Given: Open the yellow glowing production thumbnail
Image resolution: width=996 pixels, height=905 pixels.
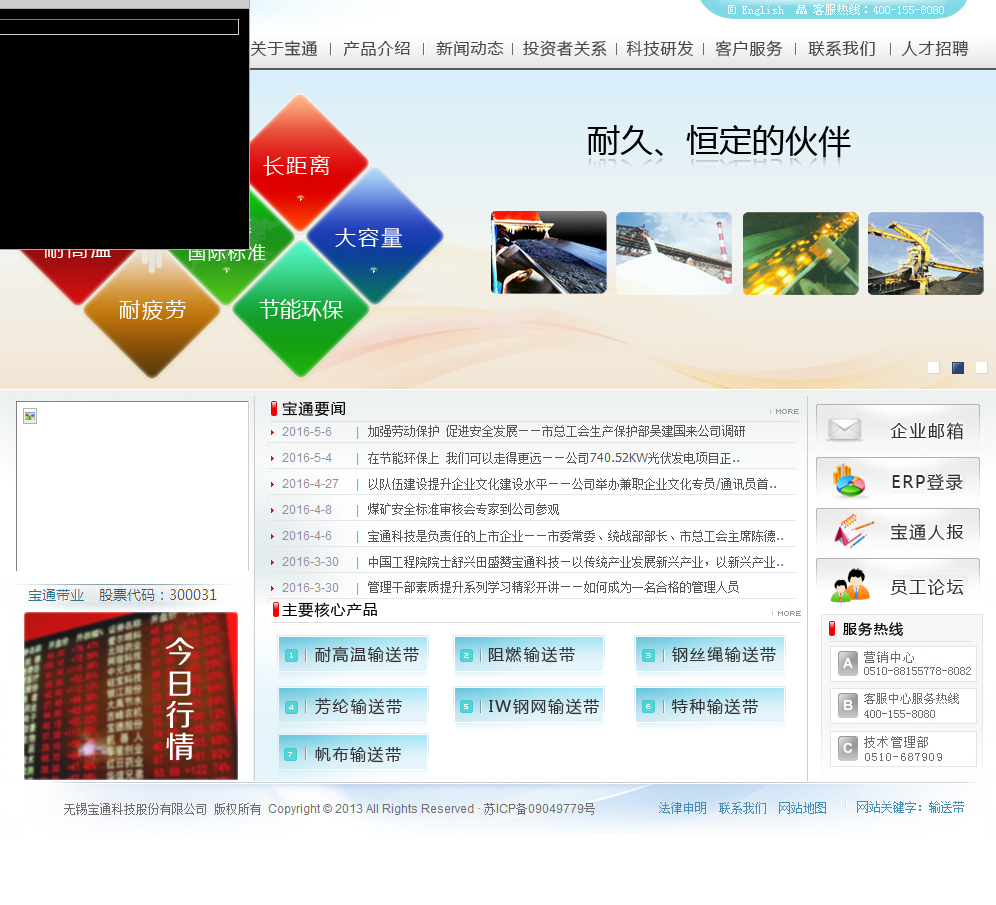Looking at the screenshot, I should (800, 253).
